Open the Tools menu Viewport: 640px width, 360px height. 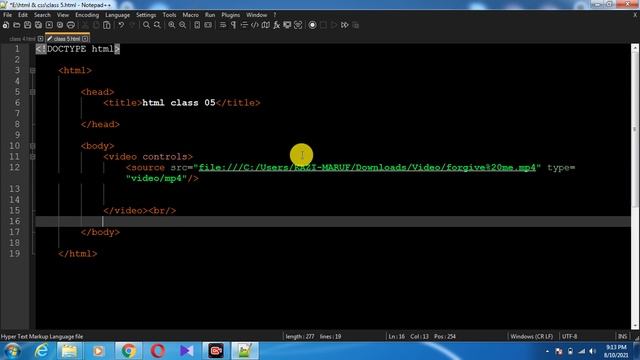[x=169, y=15]
